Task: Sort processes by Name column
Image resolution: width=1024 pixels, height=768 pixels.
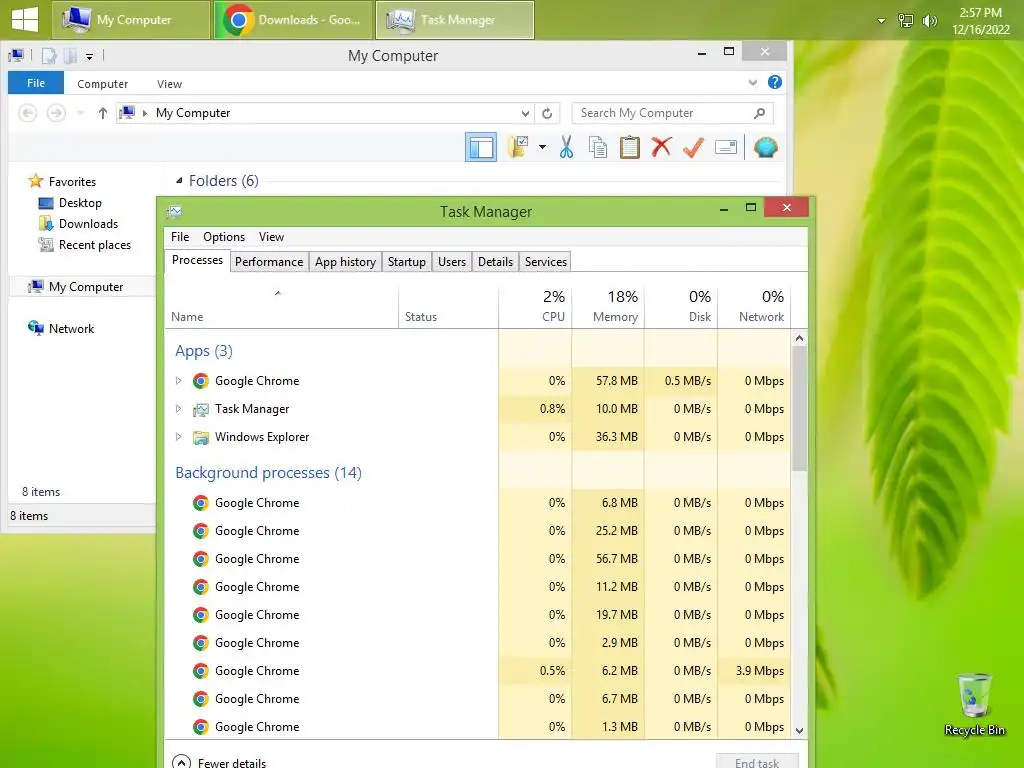Action: 281,307
